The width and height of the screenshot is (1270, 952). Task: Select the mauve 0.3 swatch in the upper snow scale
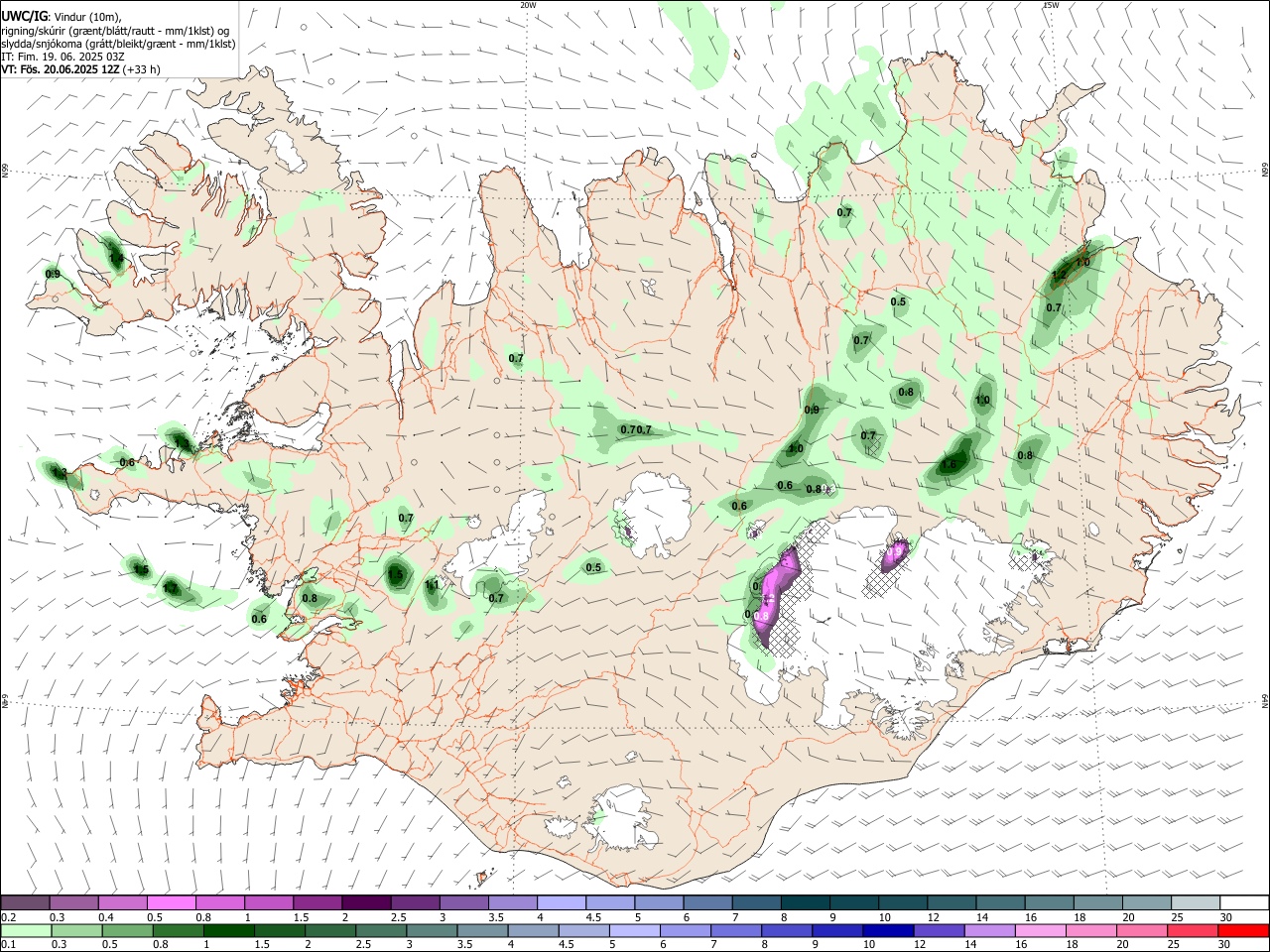(74, 903)
